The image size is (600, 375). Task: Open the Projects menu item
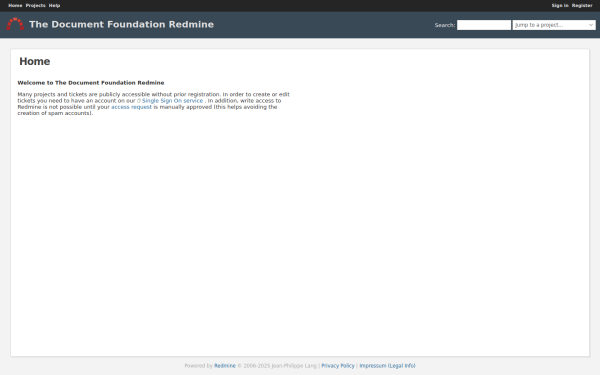coord(36,5)
